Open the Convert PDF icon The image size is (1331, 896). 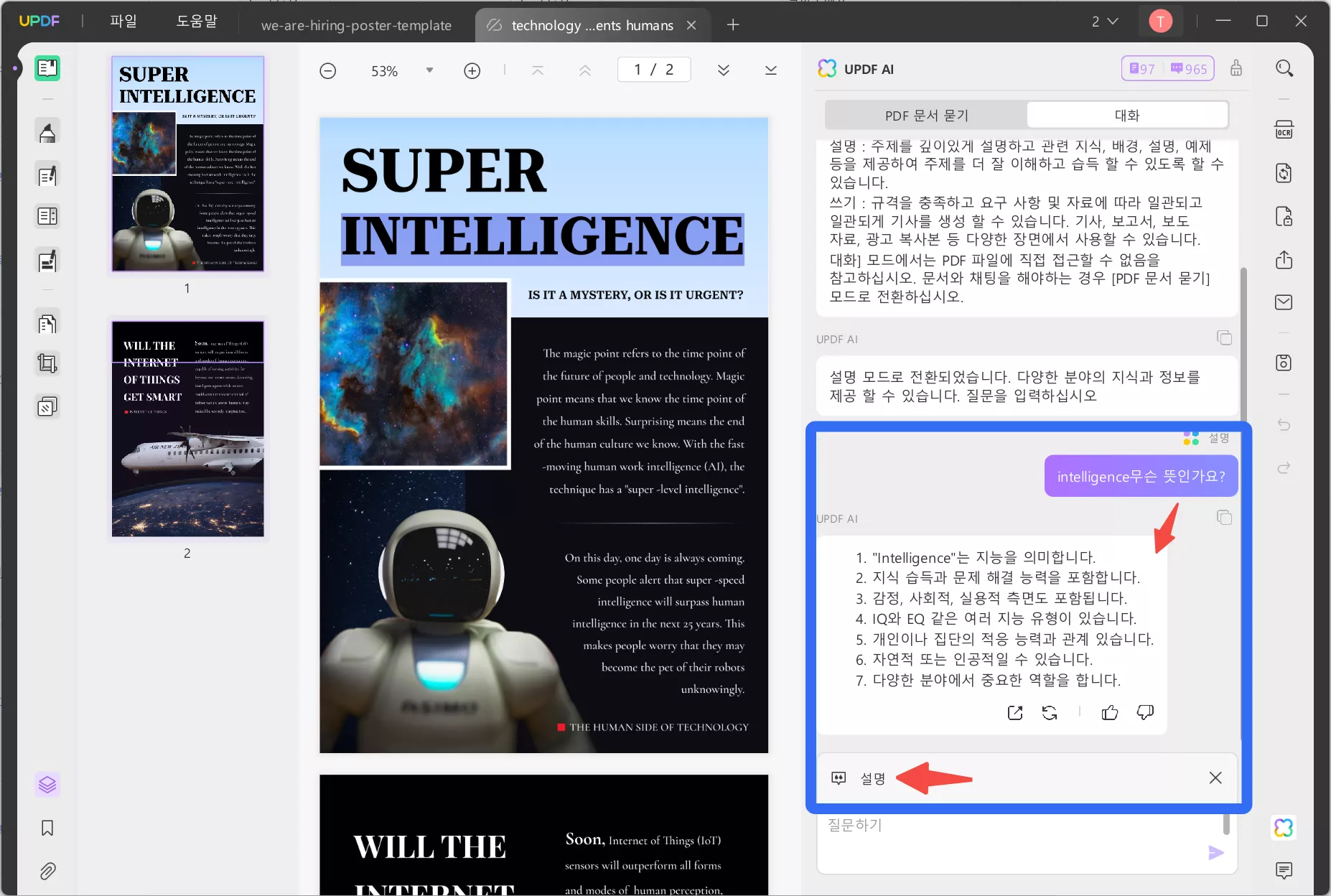click(1284, 173)
